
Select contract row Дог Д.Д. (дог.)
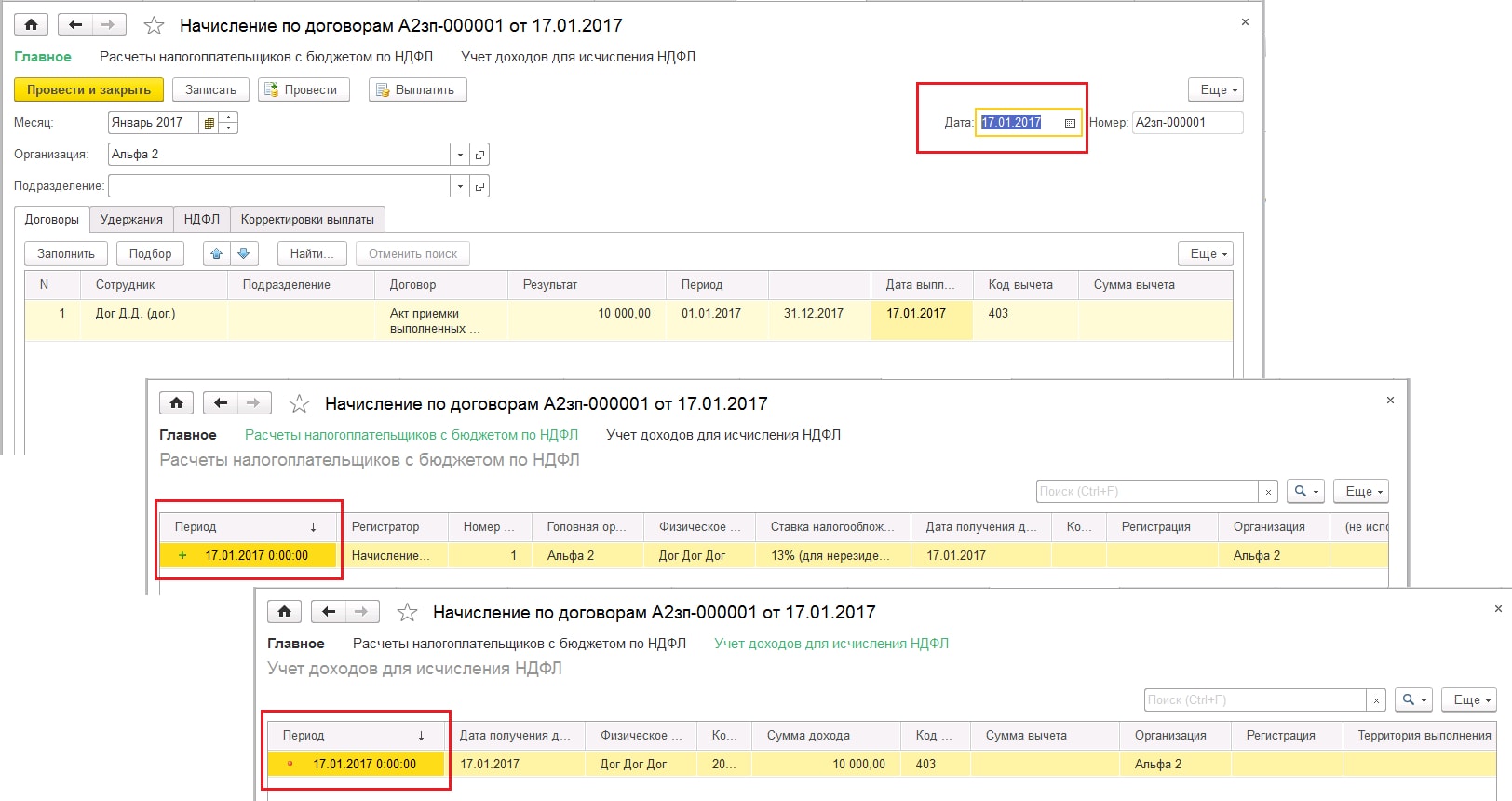(628, 320)
